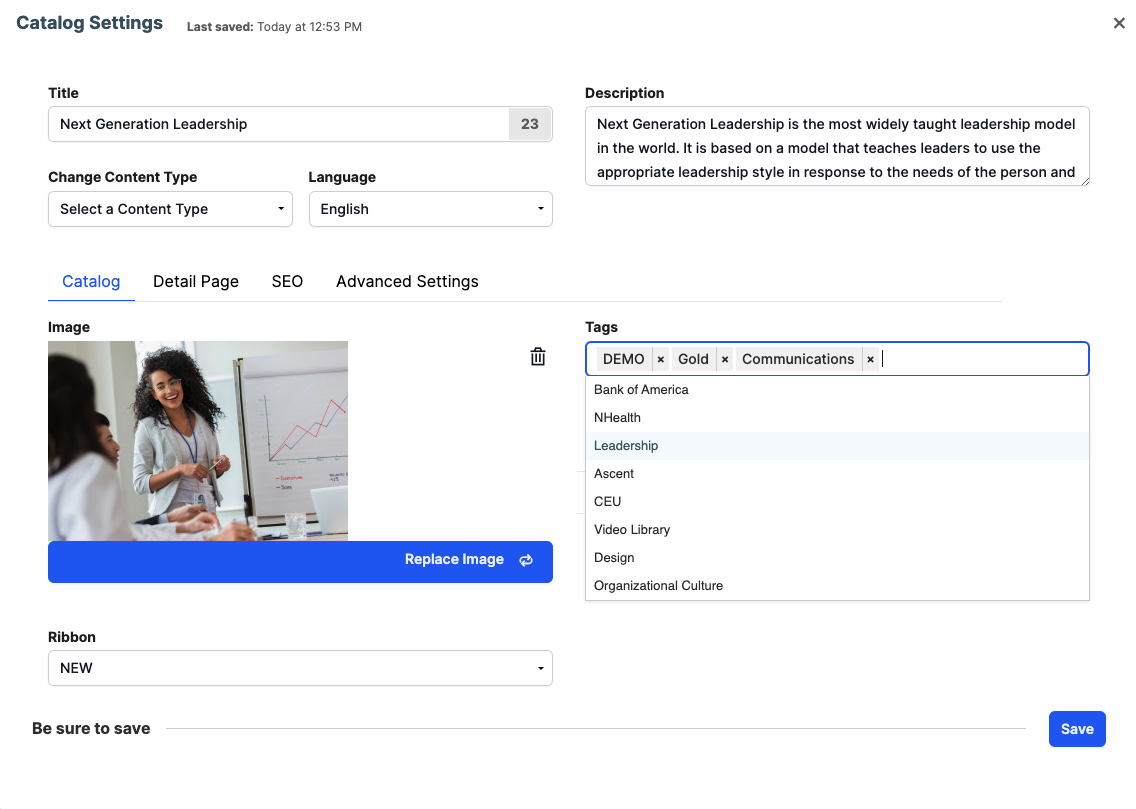Click the refresh icon inside Replace Image button
The image size is (1136, 809).
(x=526, y=561)
